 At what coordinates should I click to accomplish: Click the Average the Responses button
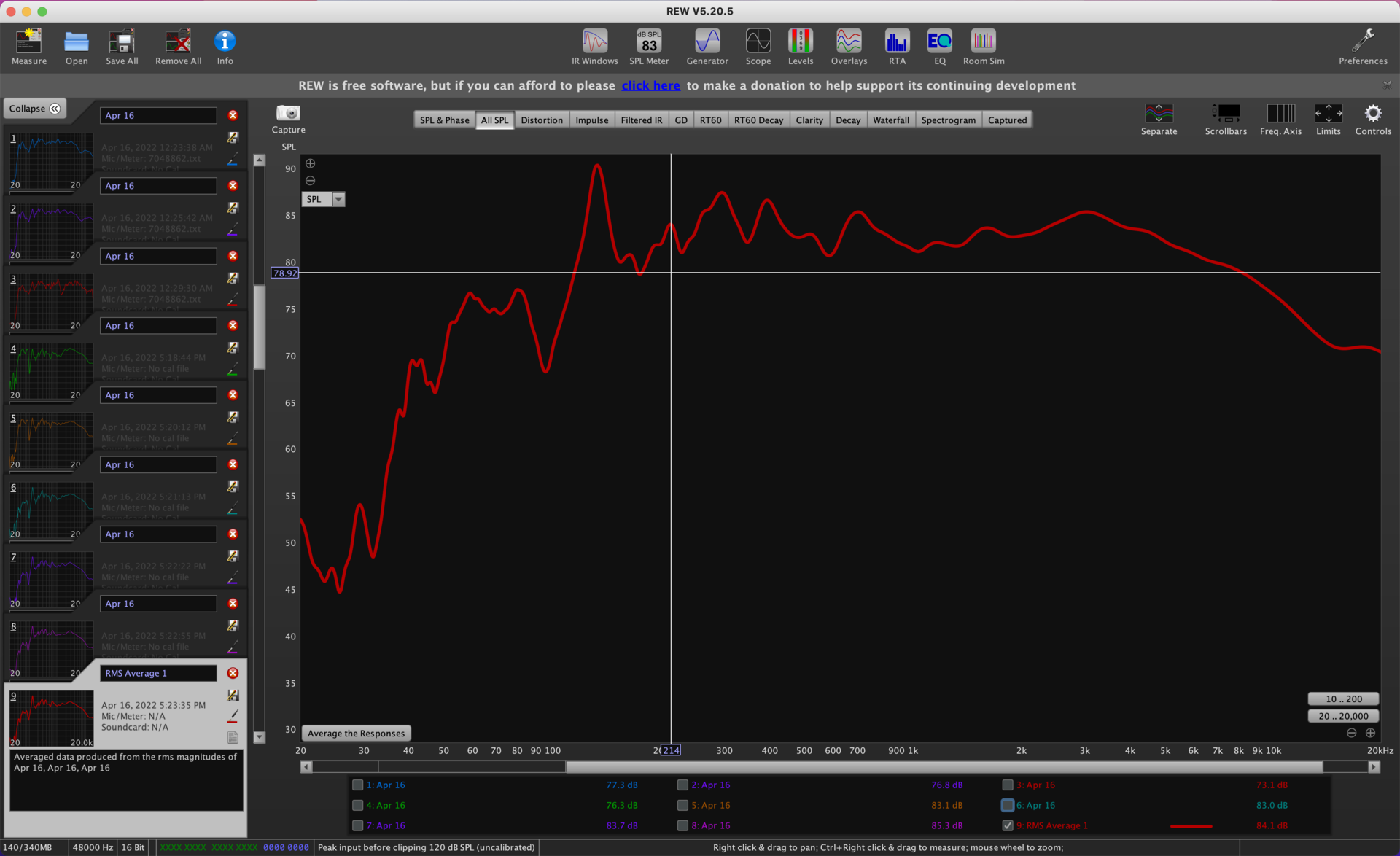coord(356,734)
